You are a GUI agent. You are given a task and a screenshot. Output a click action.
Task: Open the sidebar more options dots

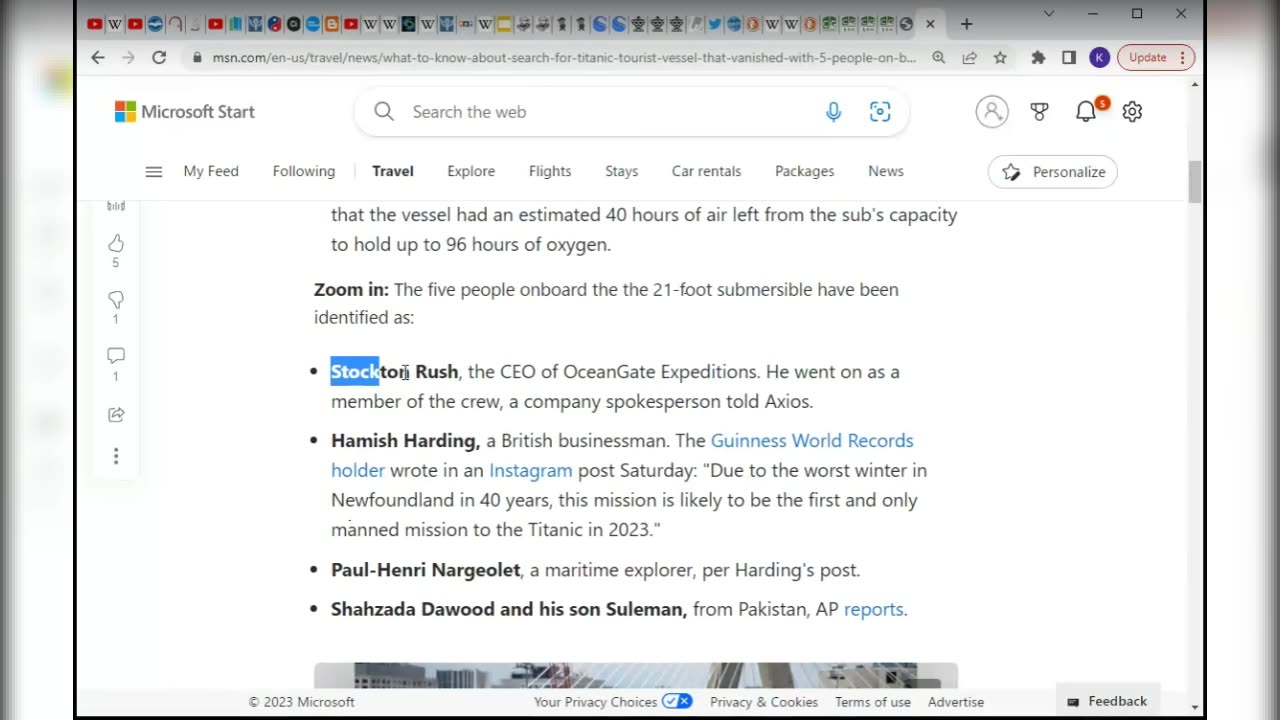click(116, 456)
